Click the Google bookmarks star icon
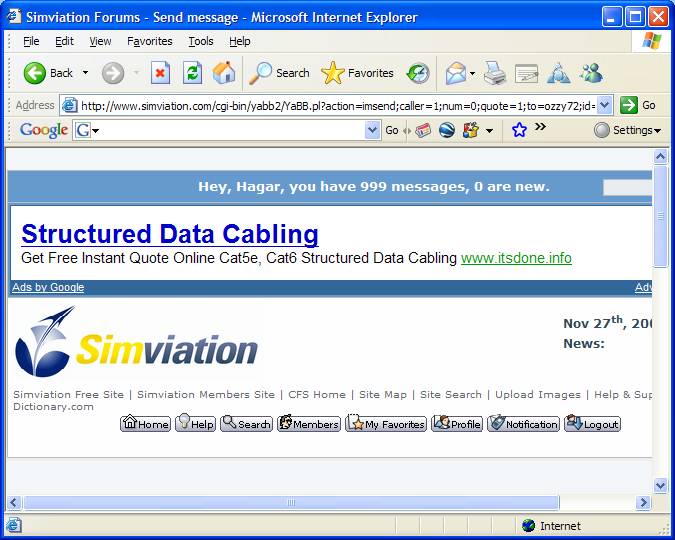The width and height of the screenshot is (675, 540). pos(519,130)
